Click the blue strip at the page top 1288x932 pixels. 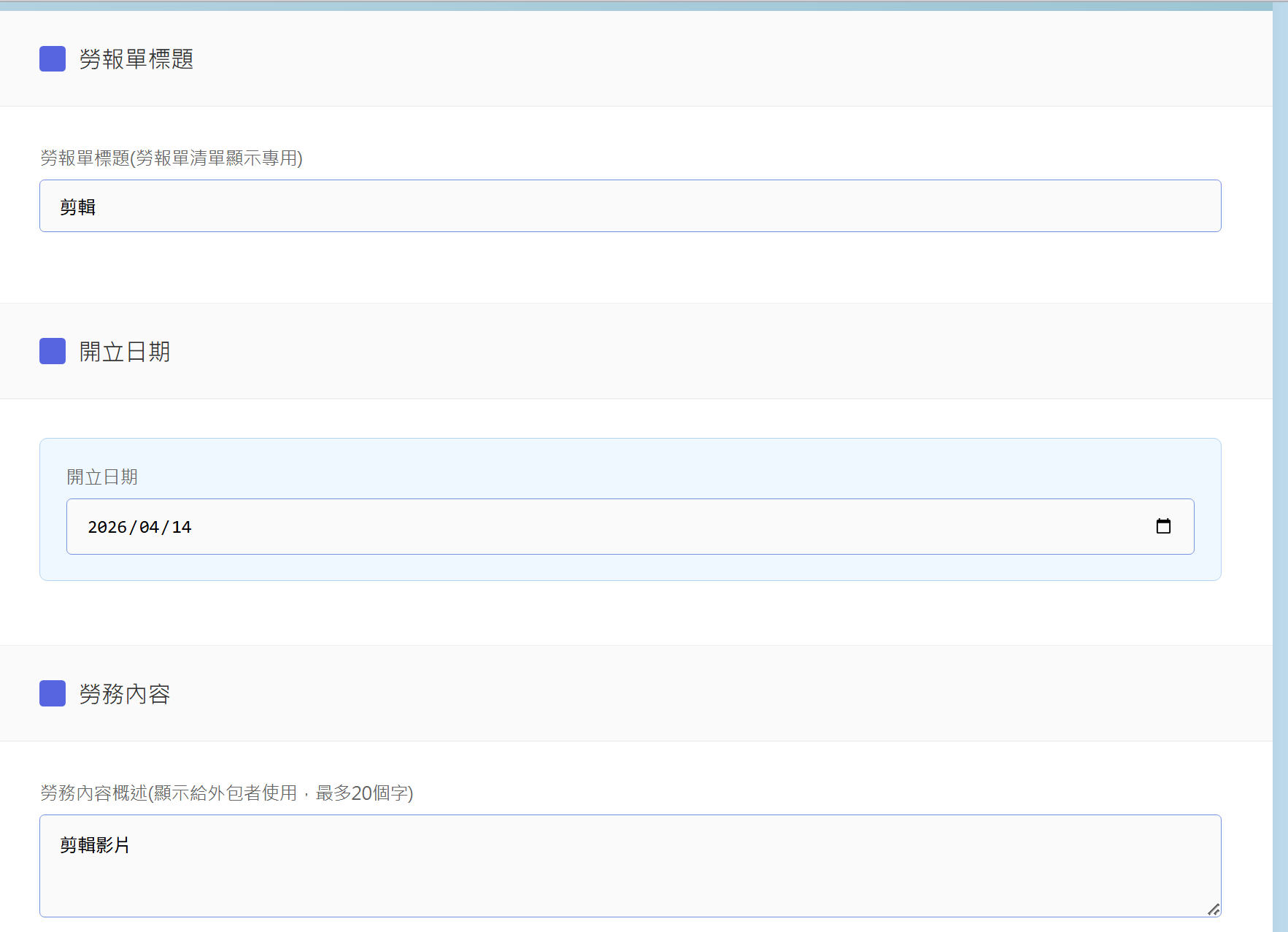coord(635,6)
